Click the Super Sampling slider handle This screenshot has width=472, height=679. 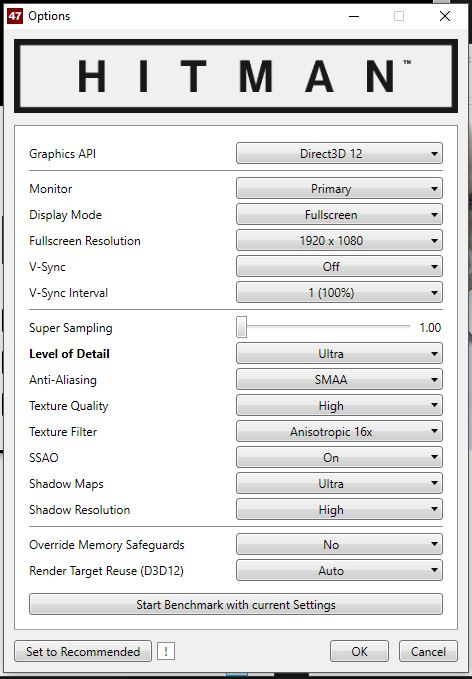pyautogui.click(x=242, y=327)
